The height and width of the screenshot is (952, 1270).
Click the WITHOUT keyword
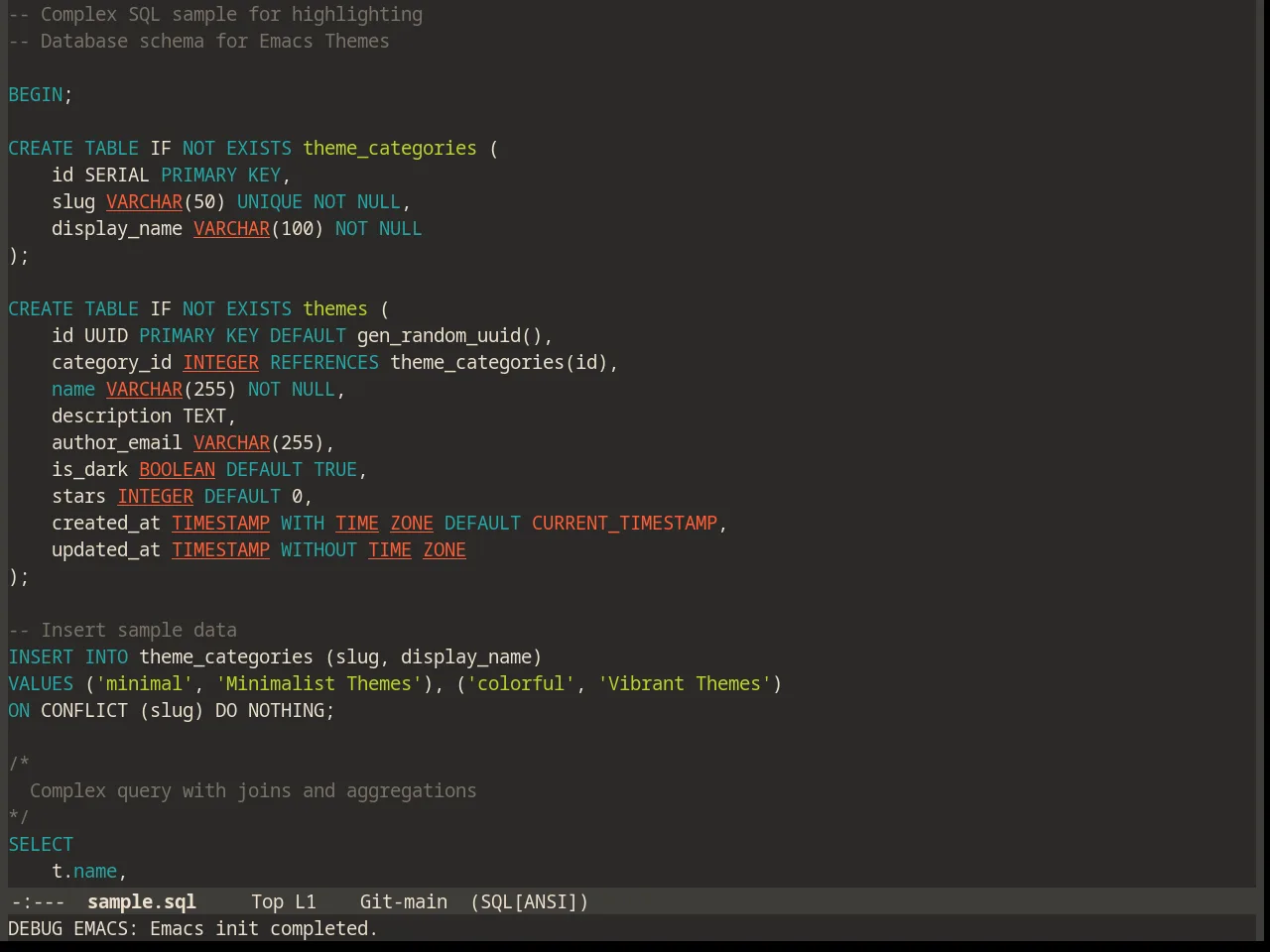coord(318,549)
